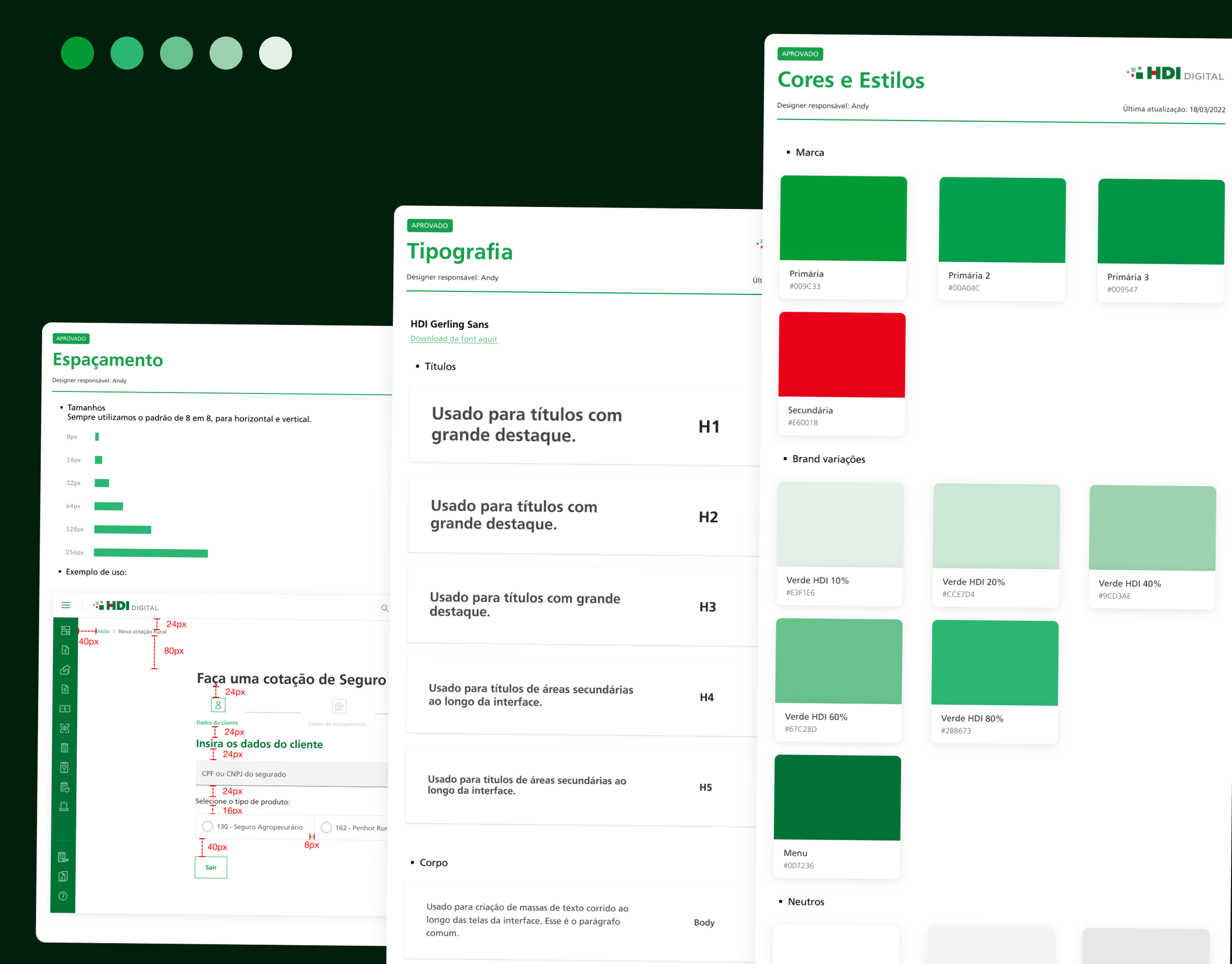Open the Download da font aqui link
This screenshot has height=964, width=1232.
tap(454, 338)
